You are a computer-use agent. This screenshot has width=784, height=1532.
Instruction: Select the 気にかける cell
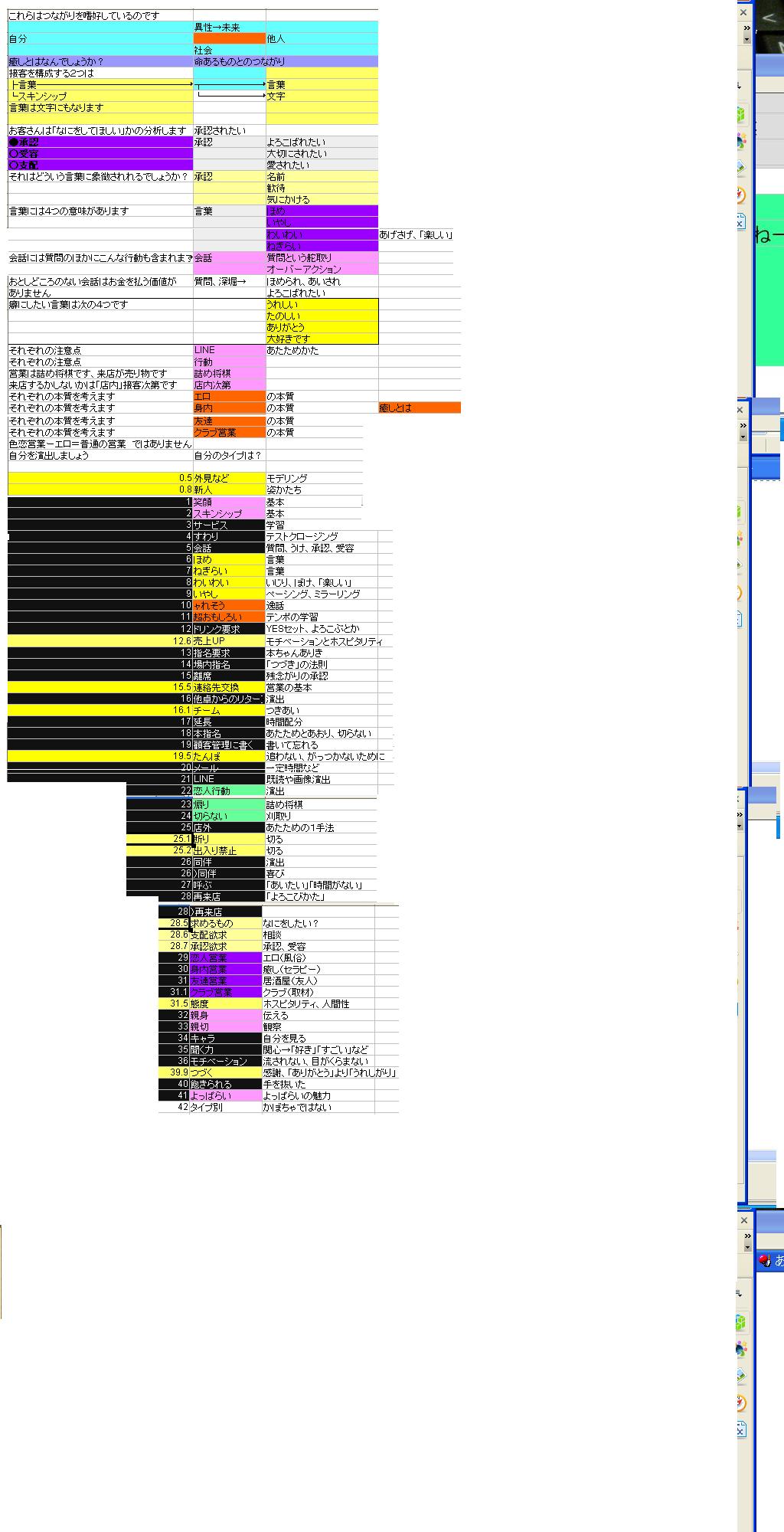click(322, 199)
